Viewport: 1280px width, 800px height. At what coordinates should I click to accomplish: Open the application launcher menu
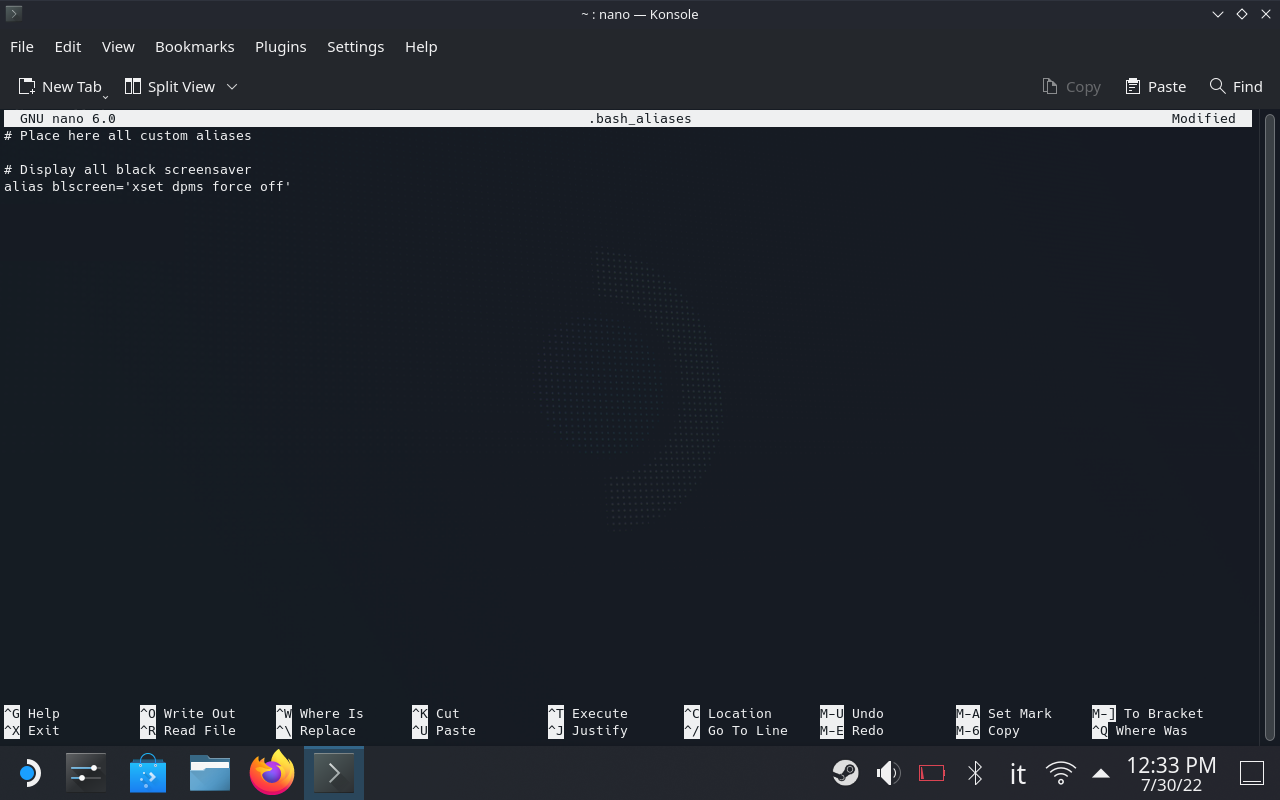(x=28, y=773)
